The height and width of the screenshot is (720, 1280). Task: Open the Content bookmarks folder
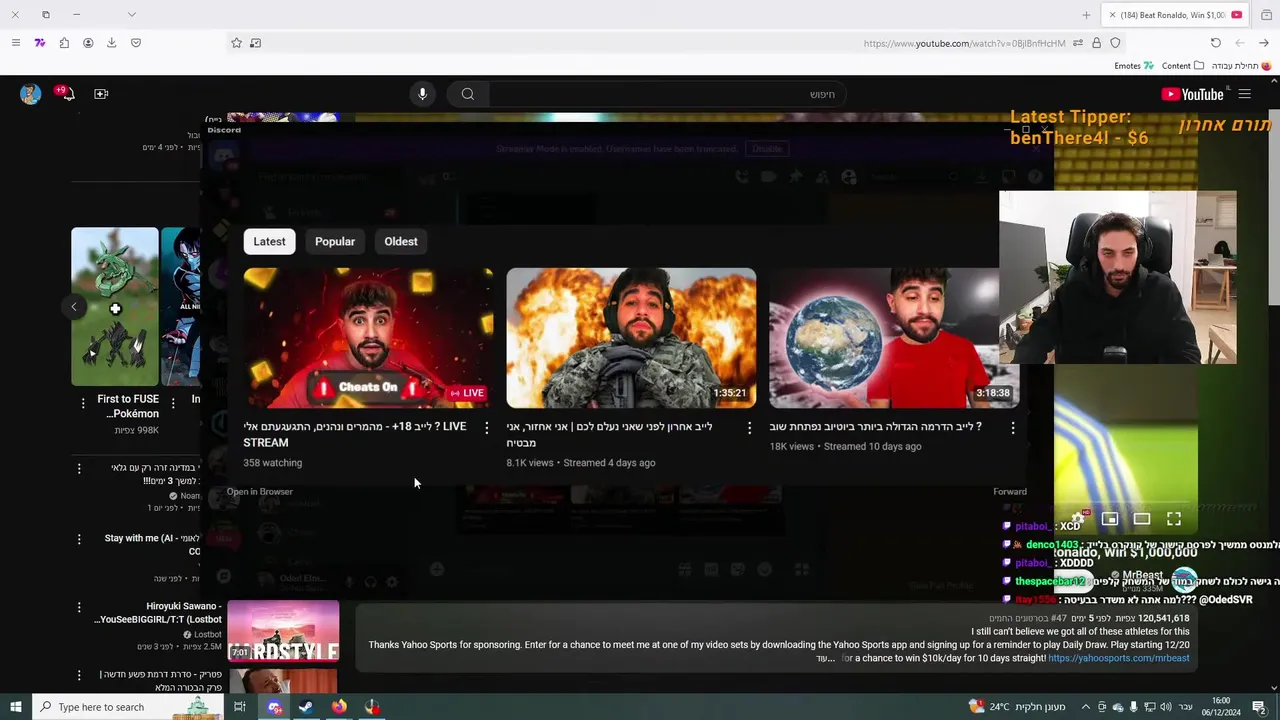click(x=1183, y=66)
